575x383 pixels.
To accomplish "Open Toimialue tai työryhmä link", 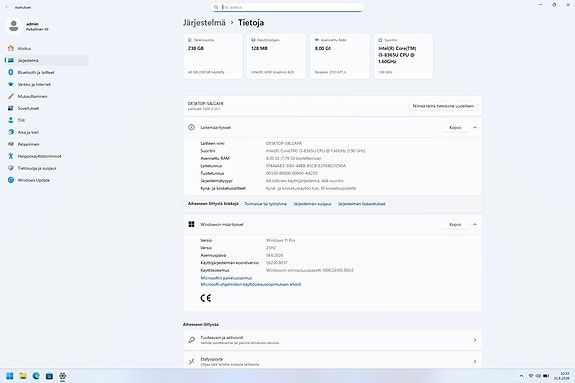I will (x=265, y=204).
